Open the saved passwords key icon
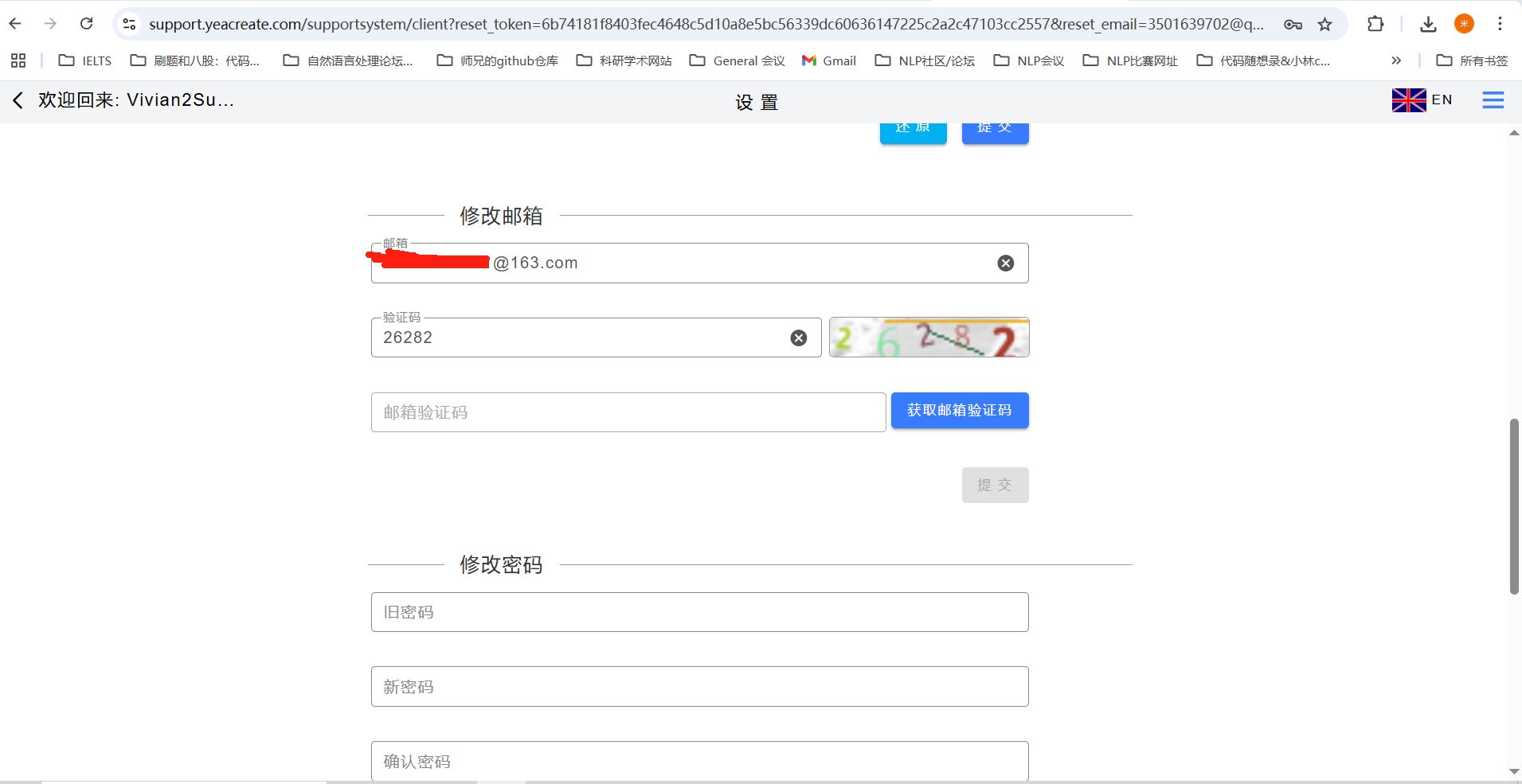Image resolution: width=1522 pixels, height=784 pixels. [x=1293, y=25]
